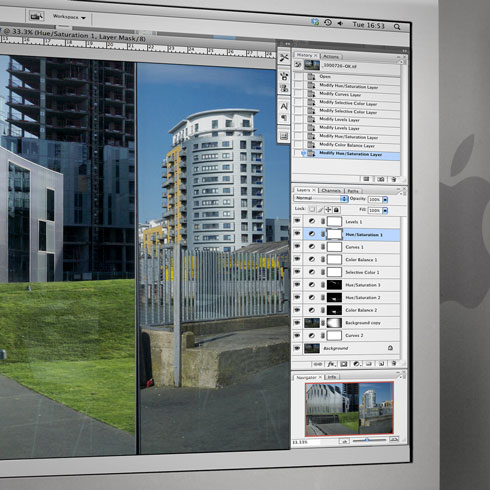Switch to the Channels tab

click(331, 191)
